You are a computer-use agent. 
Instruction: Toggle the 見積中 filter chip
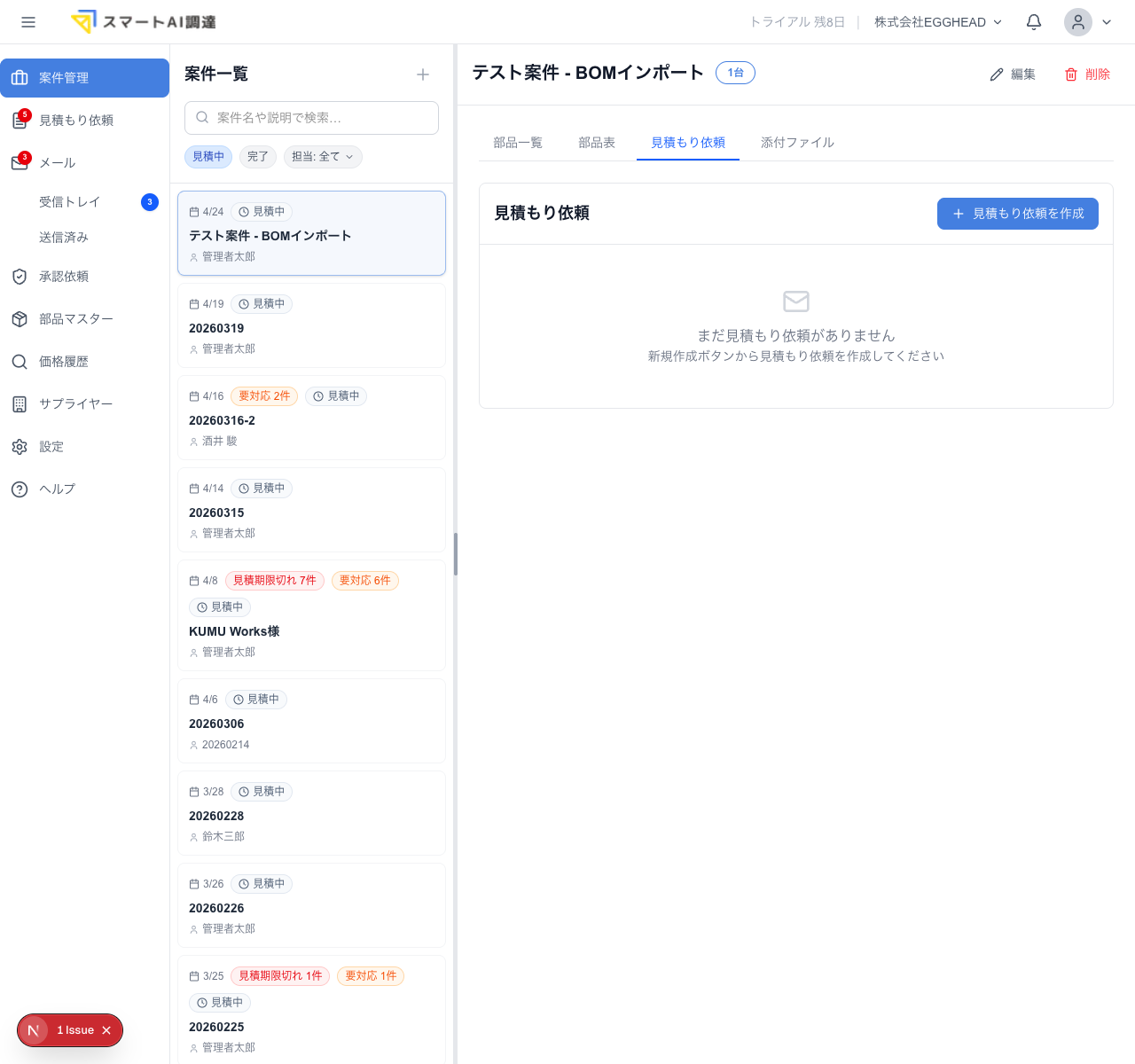pyautogui.click(x=208, y=157)
